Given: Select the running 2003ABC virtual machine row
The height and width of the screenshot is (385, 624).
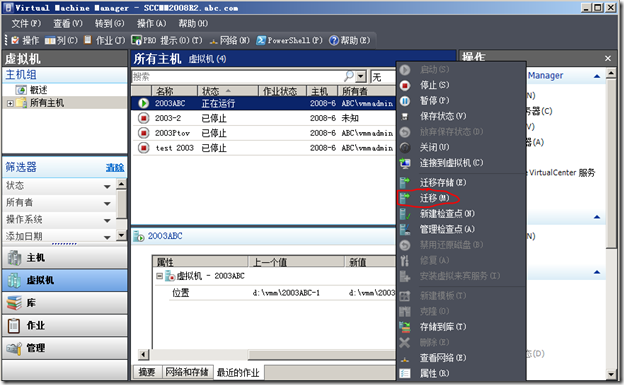Looking at the screenshot, I should tap(263, 104).
